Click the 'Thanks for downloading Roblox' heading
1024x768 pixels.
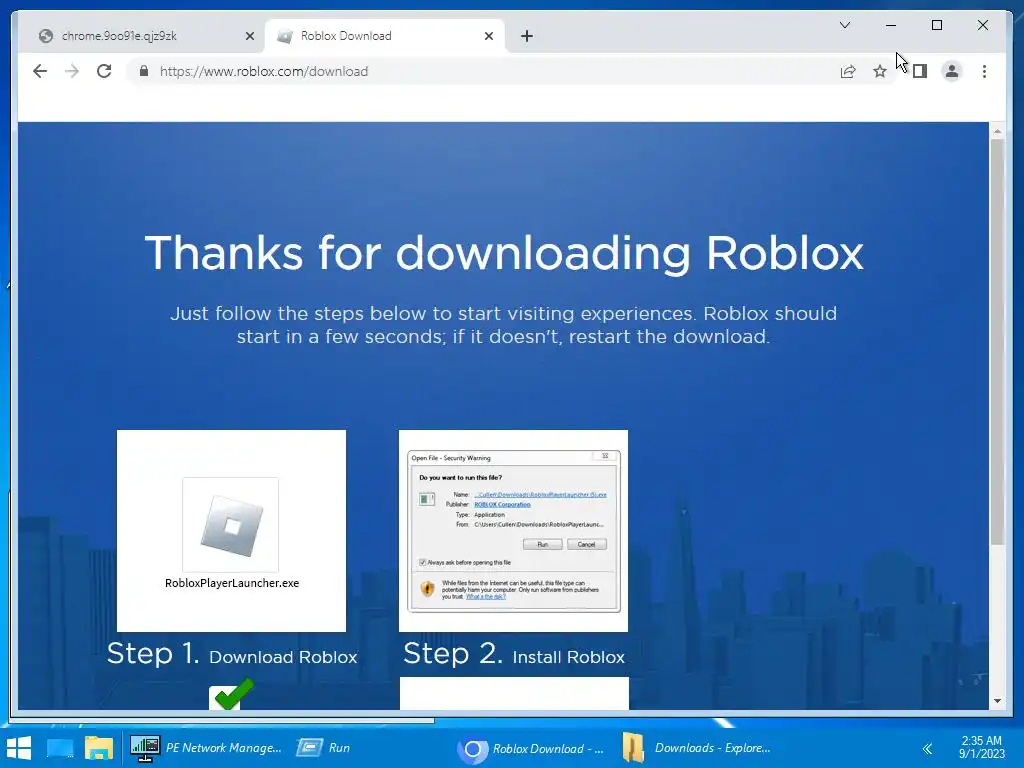(504, 253)
